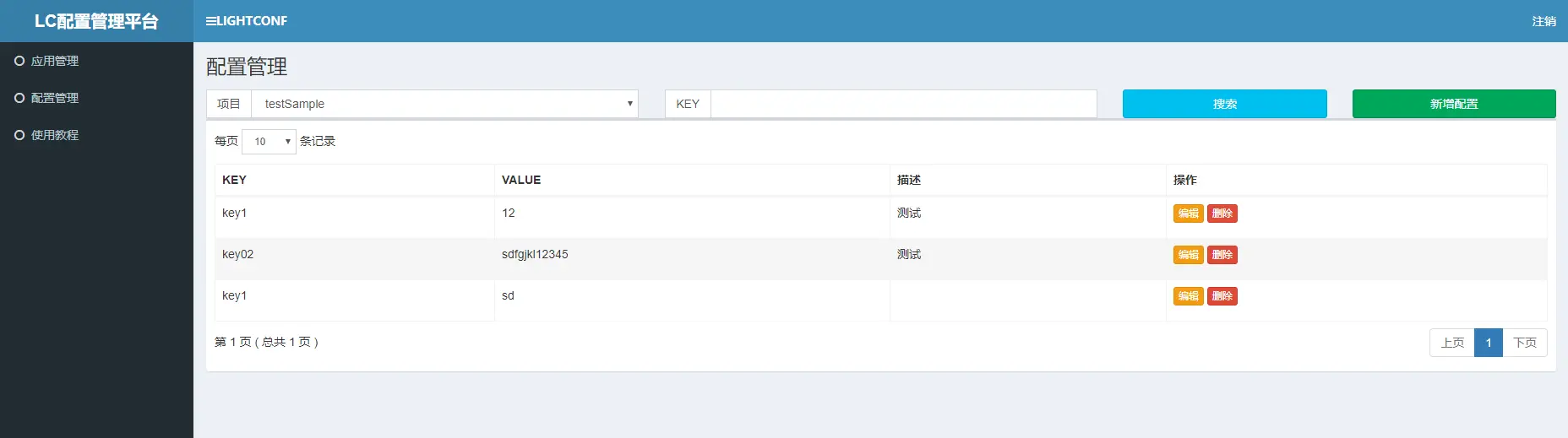Click the blue 搜索 search button
The width and height of the screenshot is (1568, 438).
pos(1224,104)
